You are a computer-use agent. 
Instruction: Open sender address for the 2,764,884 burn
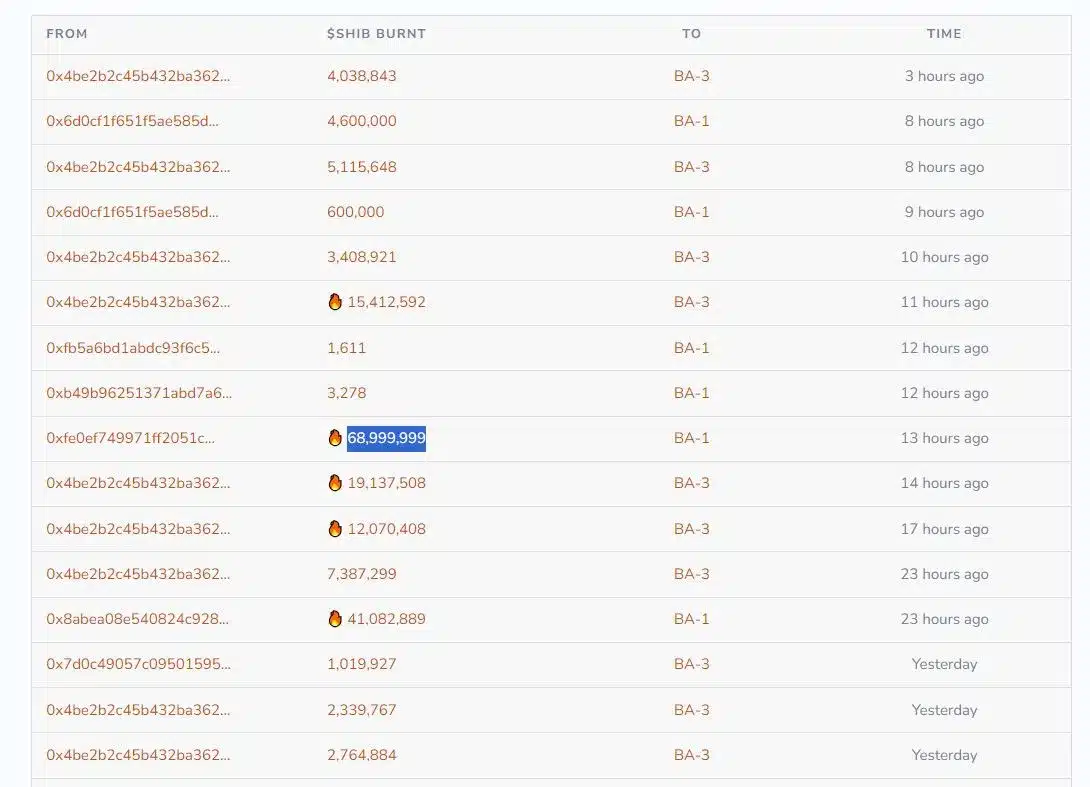coord(138,755)
